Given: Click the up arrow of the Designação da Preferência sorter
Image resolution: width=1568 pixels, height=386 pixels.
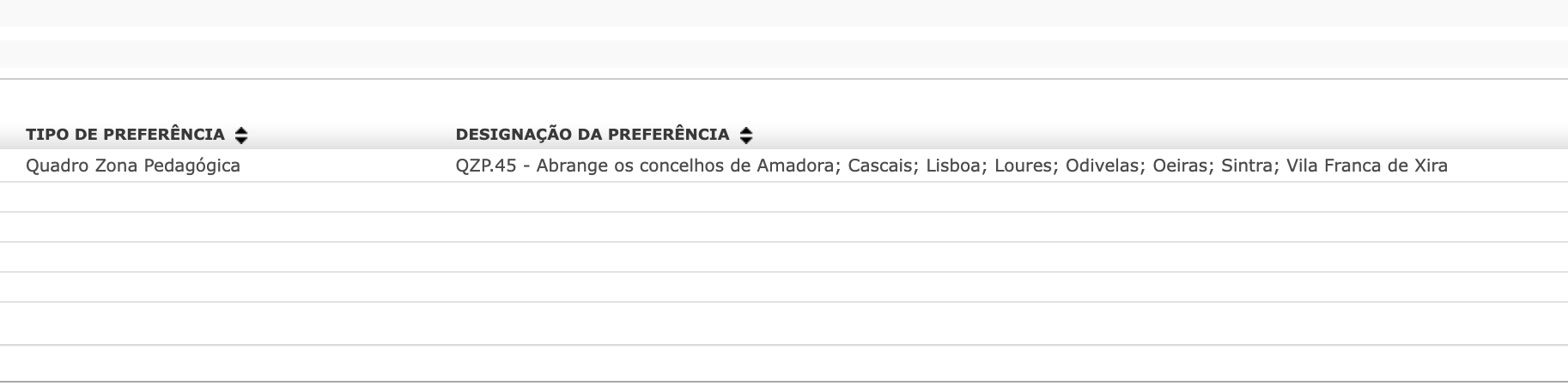Looking at the screenshot, I should tap(746, 130).
